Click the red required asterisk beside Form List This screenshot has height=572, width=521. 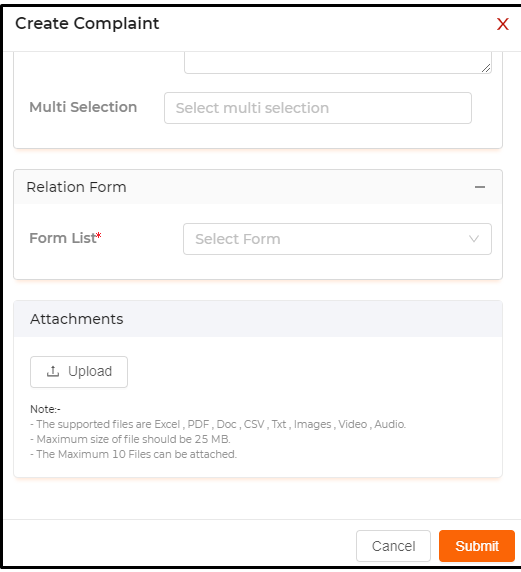tap(99, 235)
